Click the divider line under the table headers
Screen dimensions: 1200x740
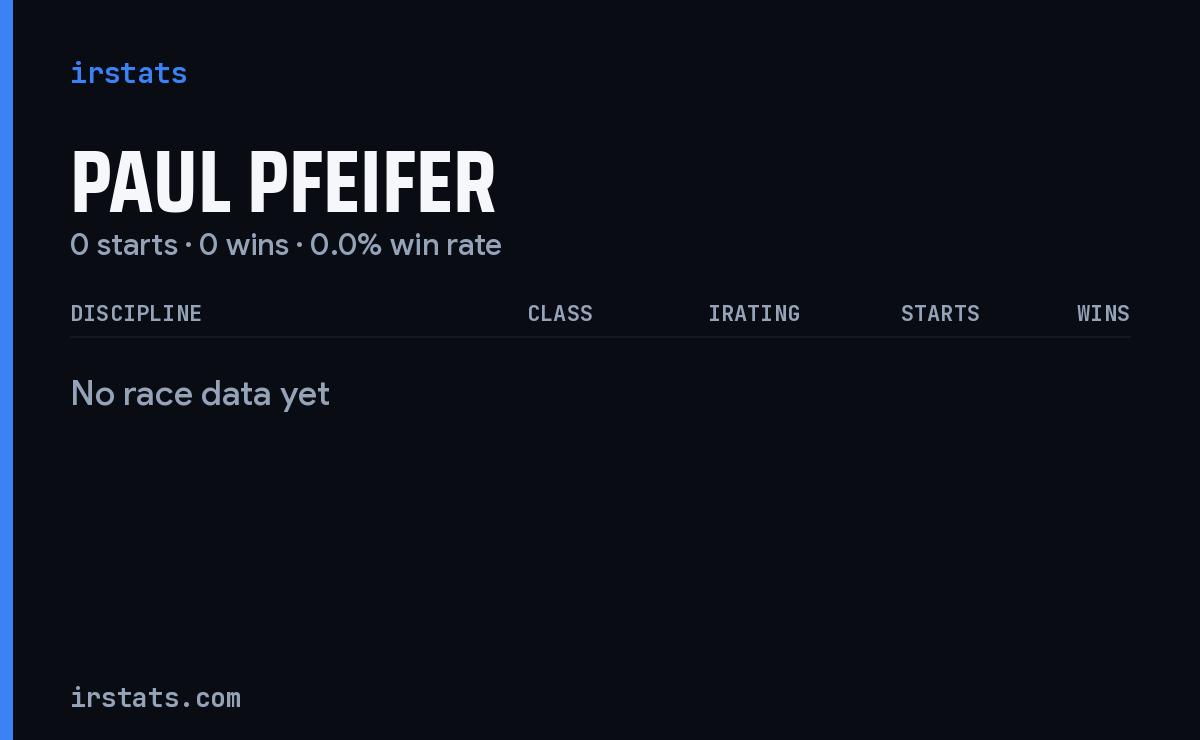[600, 337]
